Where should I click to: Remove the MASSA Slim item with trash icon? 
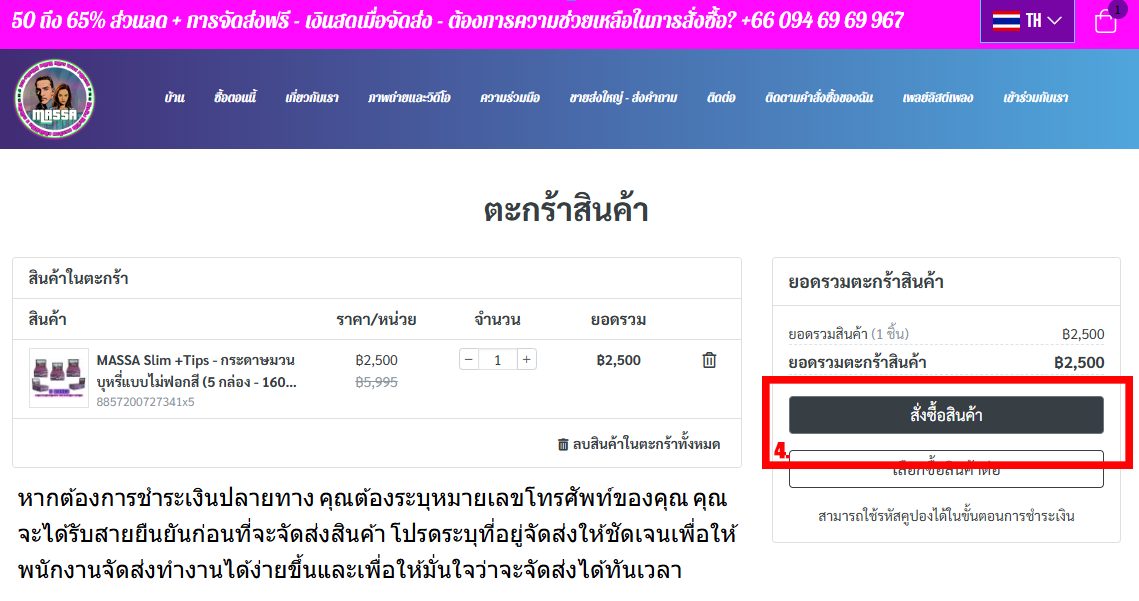pos(709,360)
